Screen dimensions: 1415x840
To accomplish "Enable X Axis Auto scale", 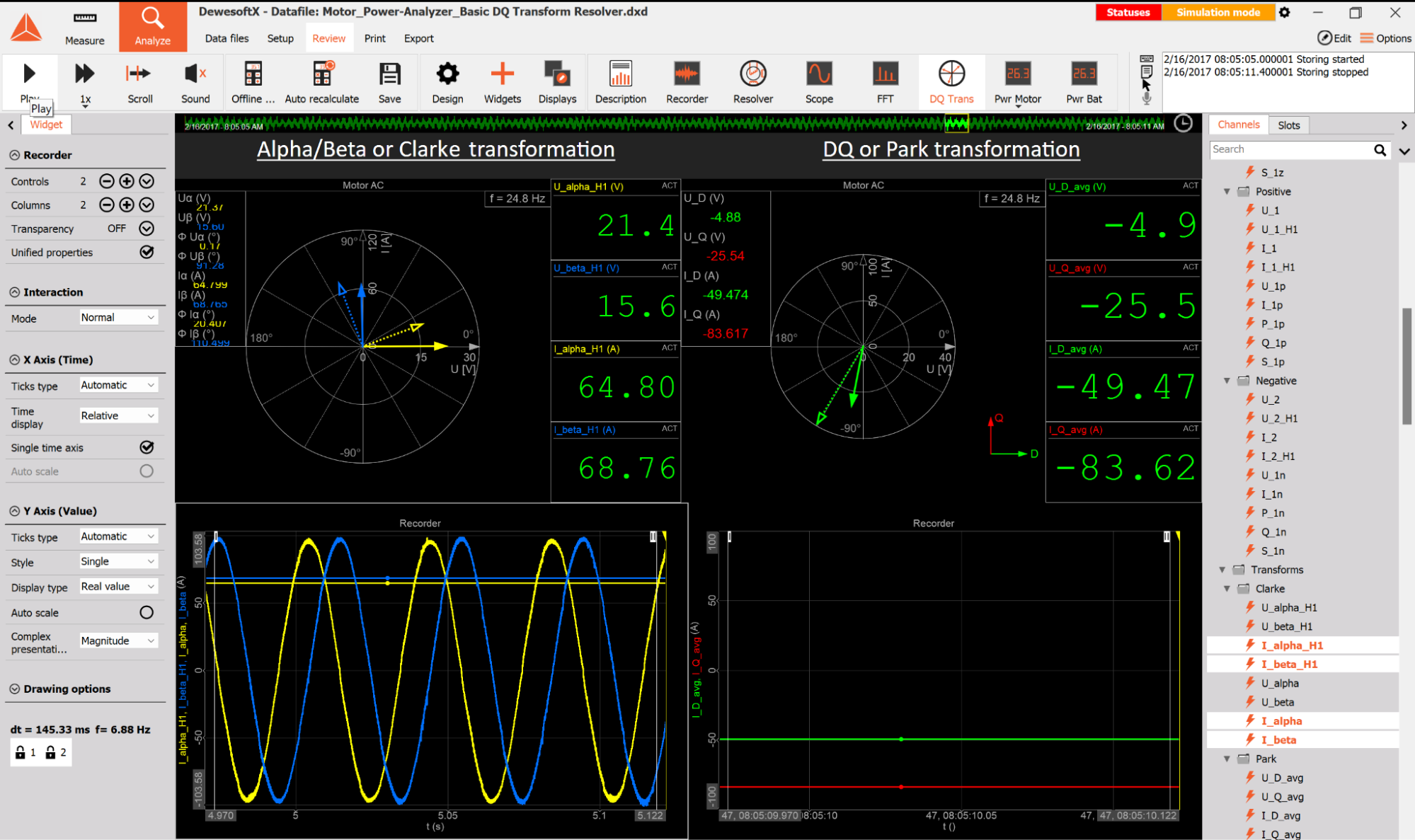I will [147, 471].
